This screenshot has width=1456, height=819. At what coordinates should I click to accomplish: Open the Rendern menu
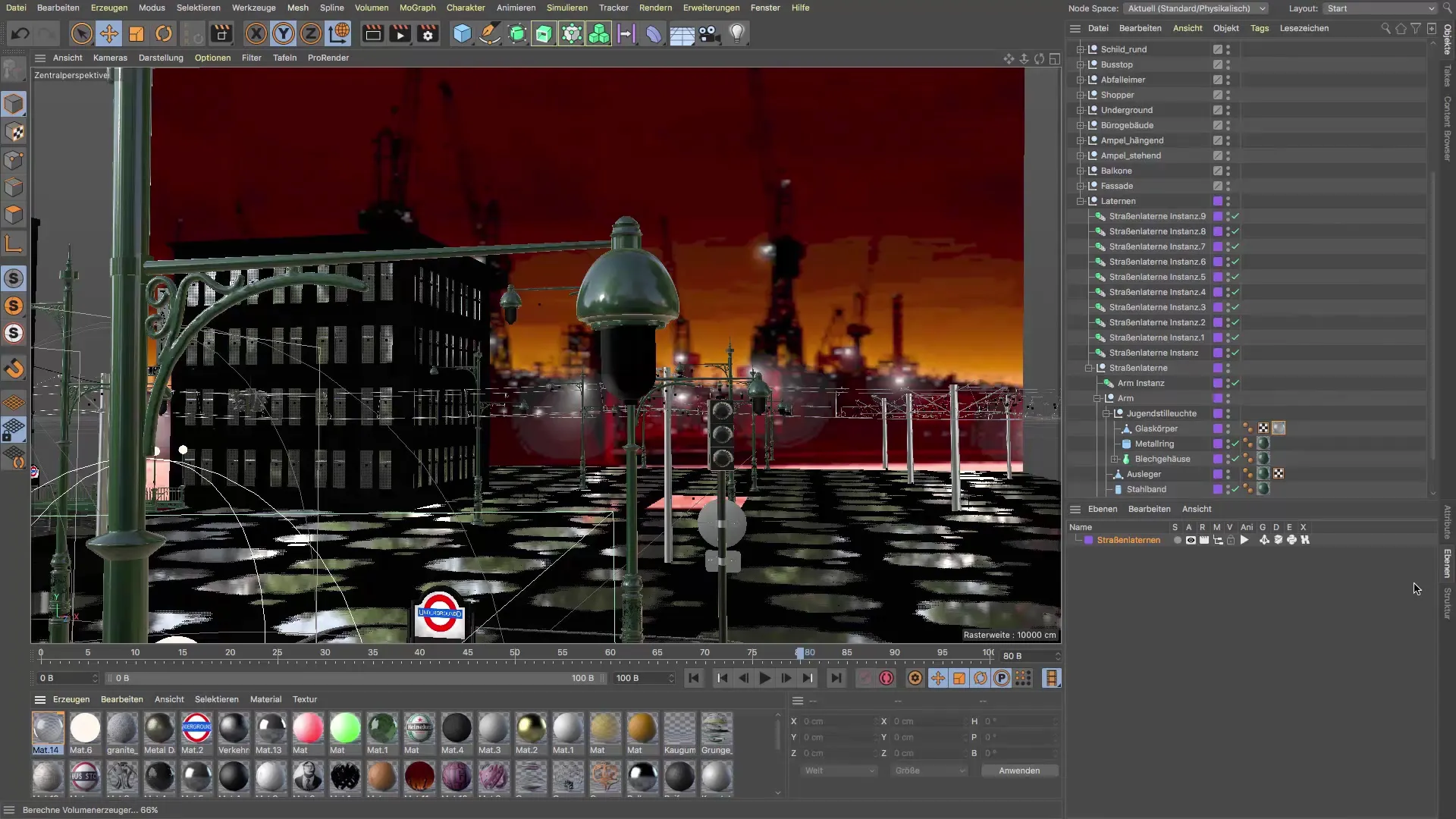[x=655, y=8]
